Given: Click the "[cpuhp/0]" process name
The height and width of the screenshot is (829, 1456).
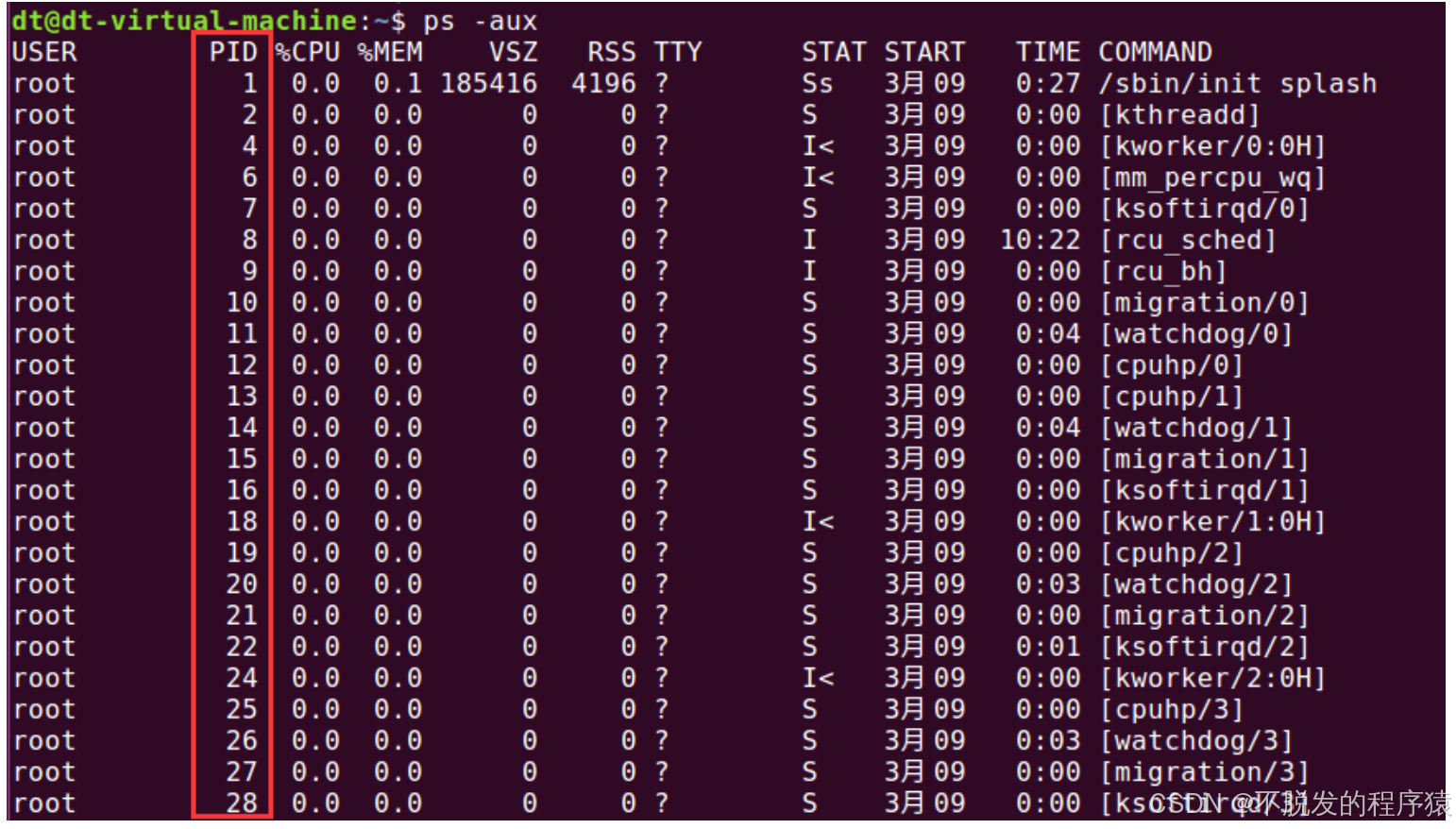Looking at the screenshot, I should click(1172, 364).
